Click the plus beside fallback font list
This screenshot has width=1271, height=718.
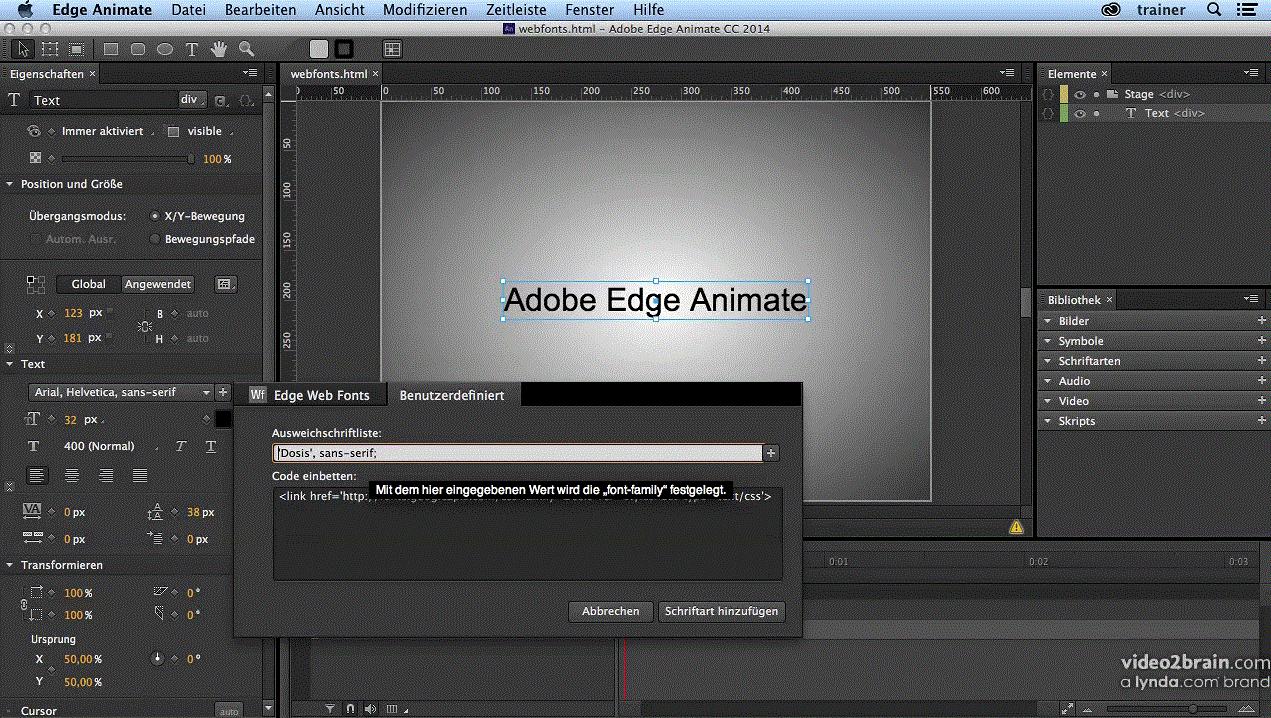click(x=771, y=453)
